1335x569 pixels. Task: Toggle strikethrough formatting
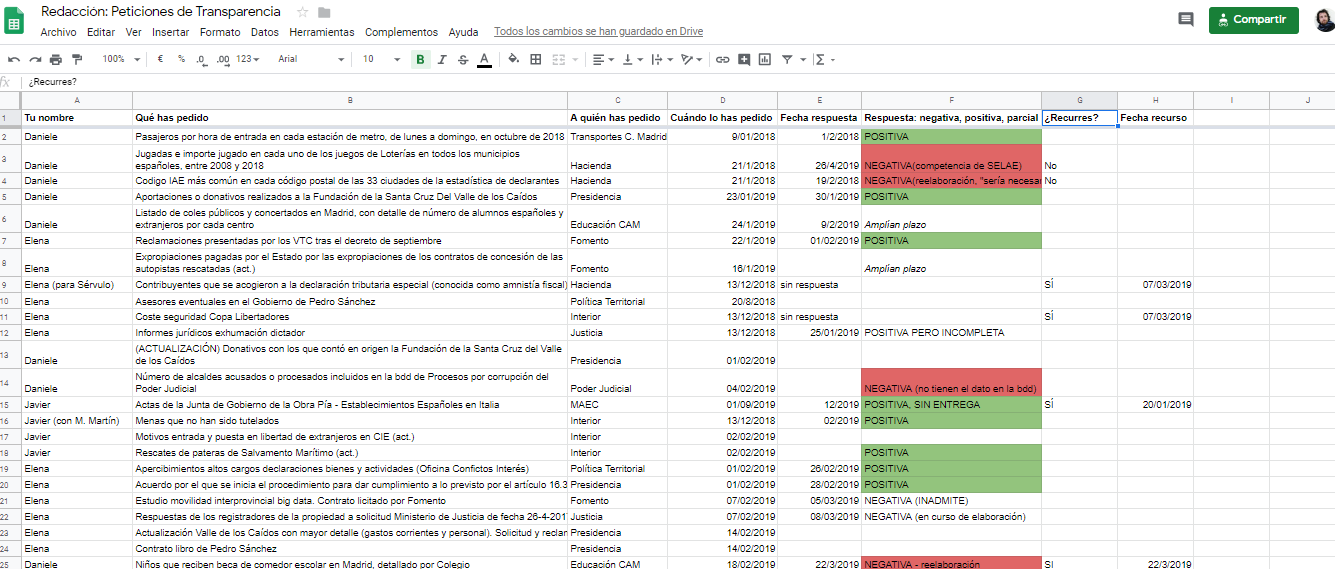click(462, 60)
